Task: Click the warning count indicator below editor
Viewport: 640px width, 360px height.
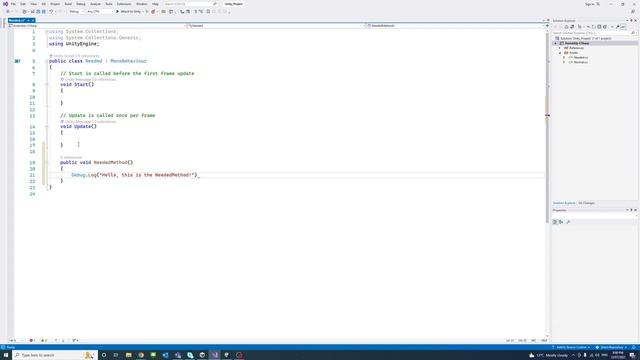Action: pyautogui.click(x=44, y=340)
